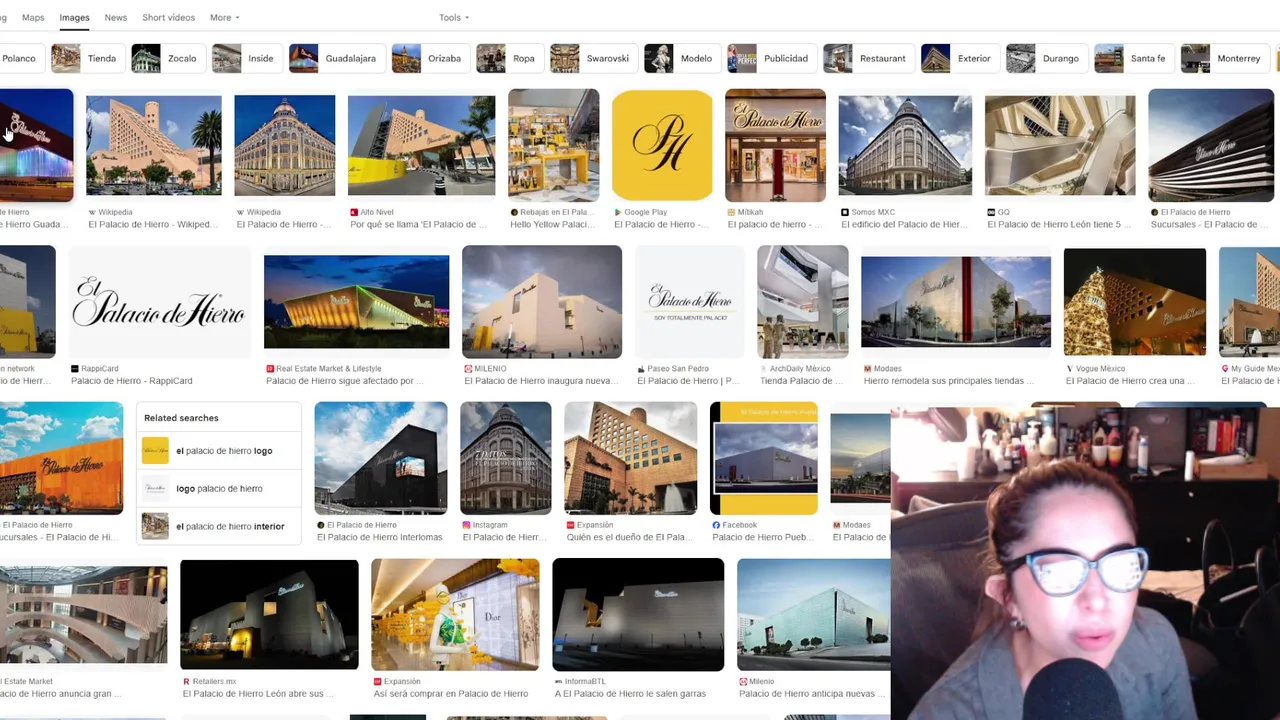Select the Guadalajara filter chip
The width and height of the screenshot is (1280, 720).
(x=335, y=58)
